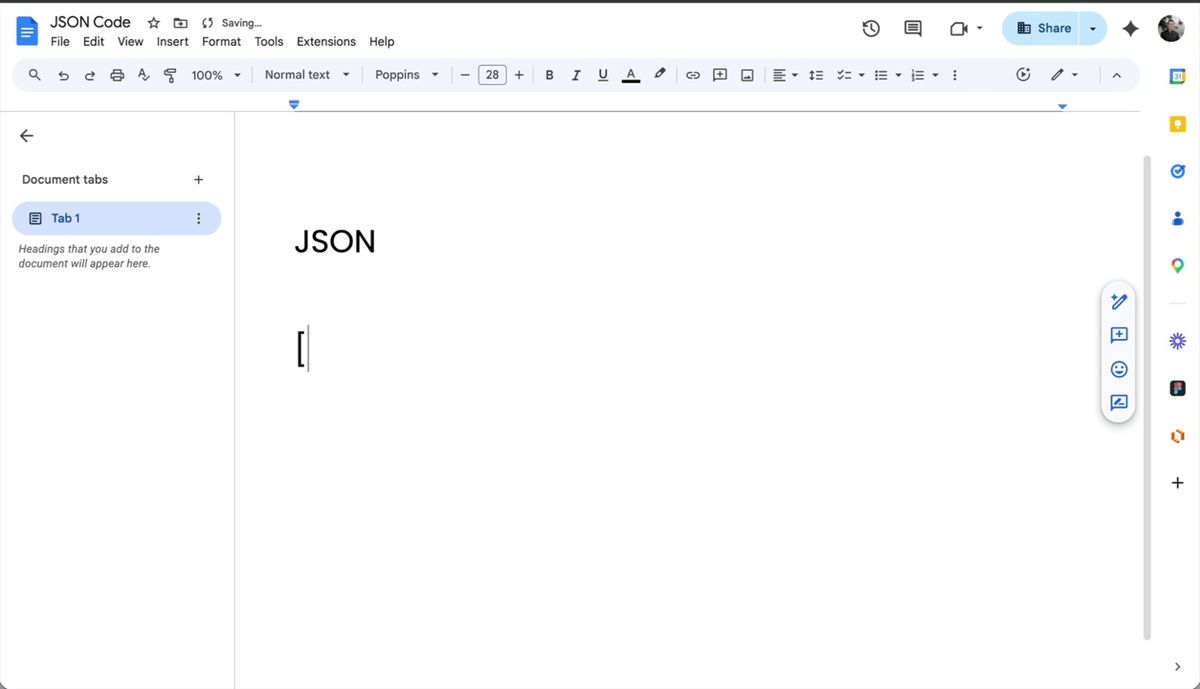Toggle underline formatting
Image resolution: width=1200 pixels, height=689 pixels.
coord(603,74)
